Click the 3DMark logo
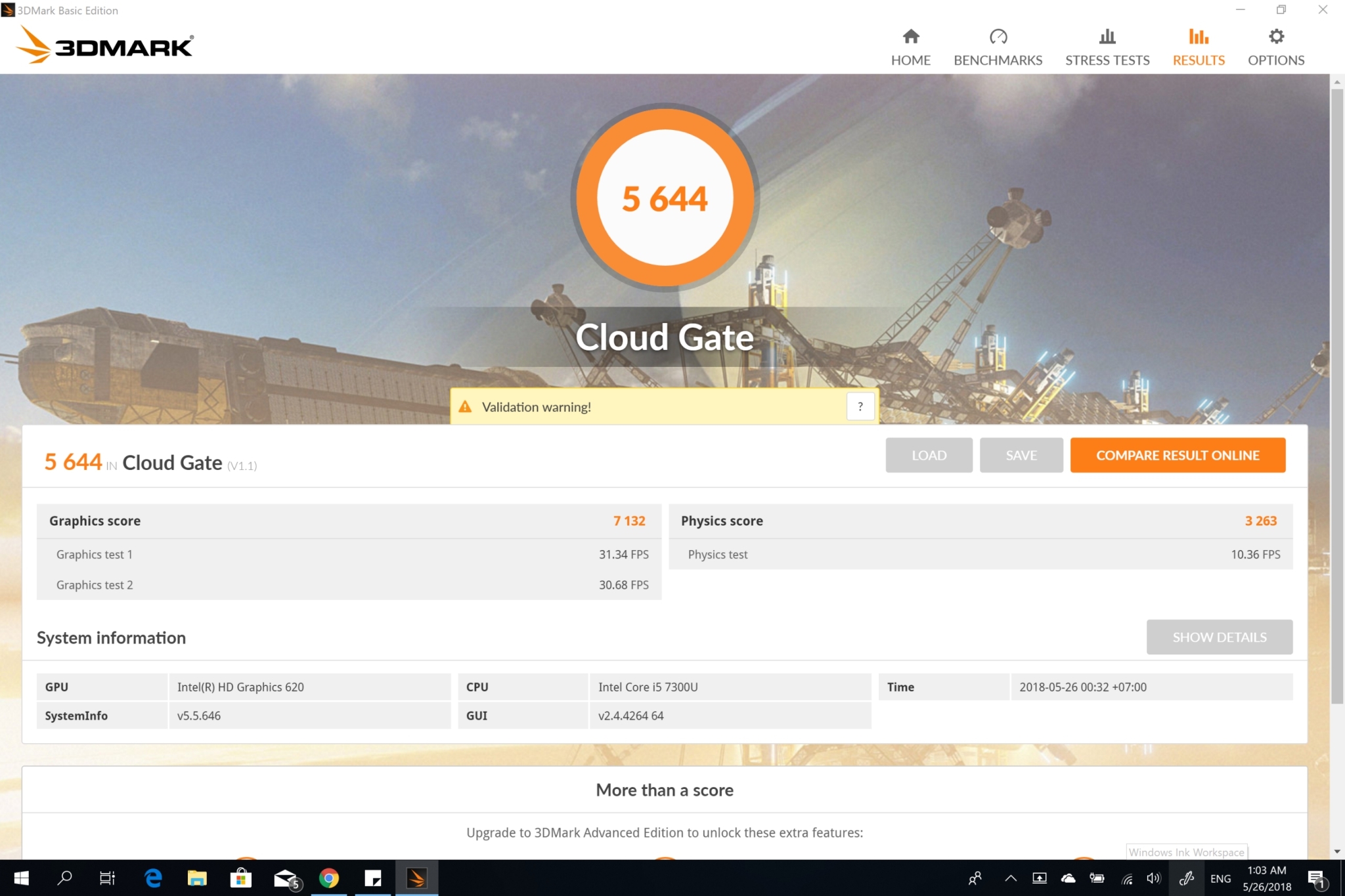This screenshot has width=1345, height=896. [105, 45]
